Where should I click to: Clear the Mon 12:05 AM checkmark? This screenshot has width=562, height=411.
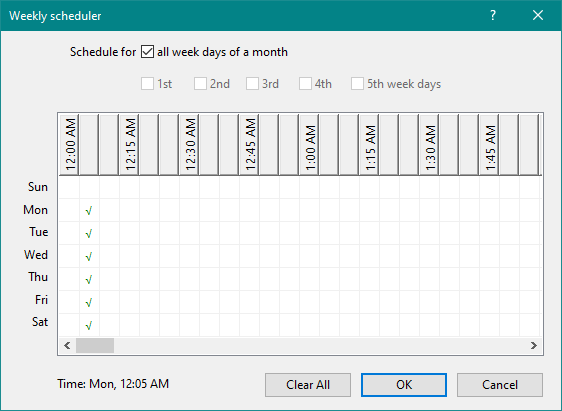[x=89, y=210]
